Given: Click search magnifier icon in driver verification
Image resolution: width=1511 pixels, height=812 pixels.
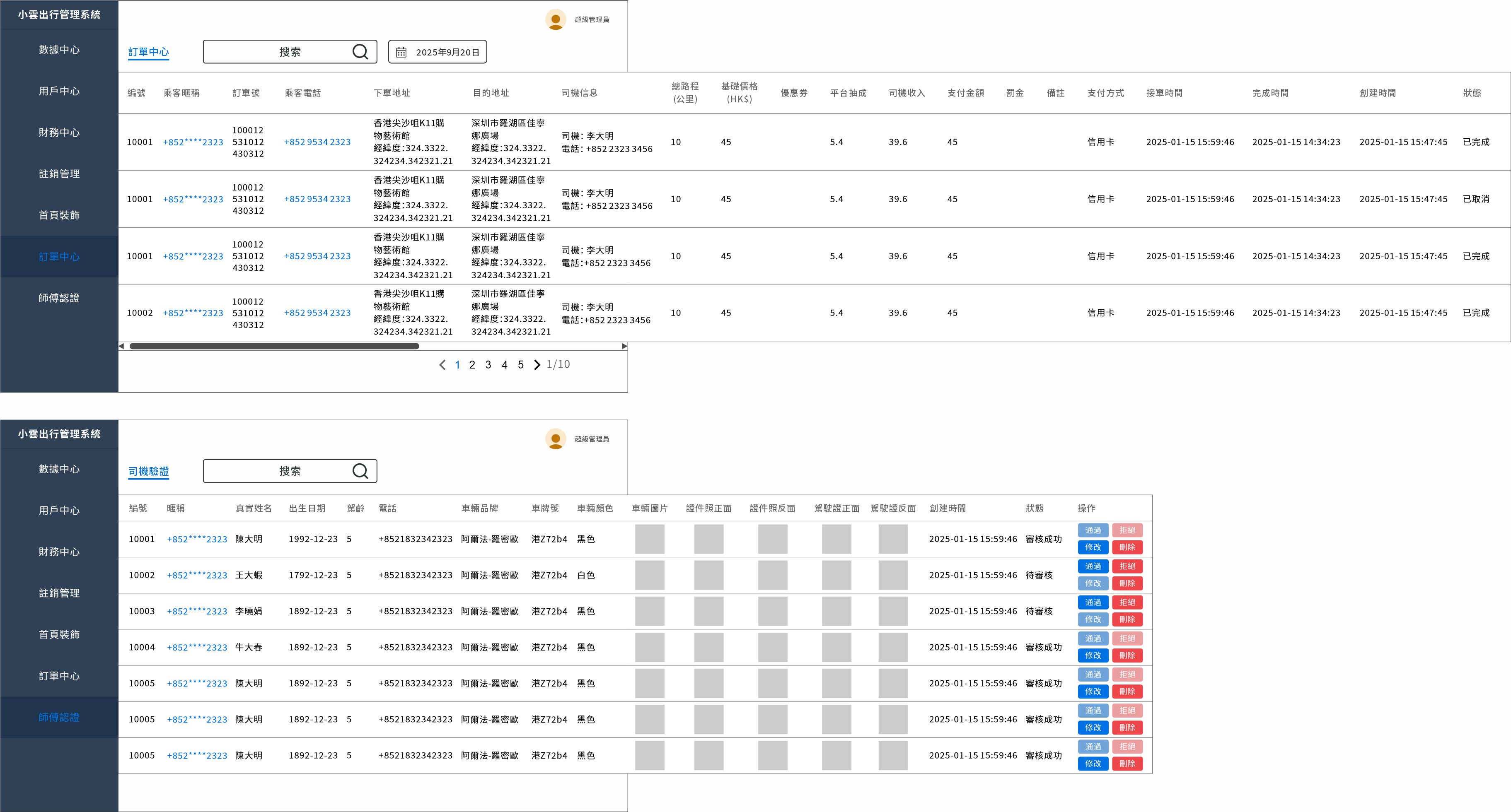Looking at the screenshot, I should [360, 471].
